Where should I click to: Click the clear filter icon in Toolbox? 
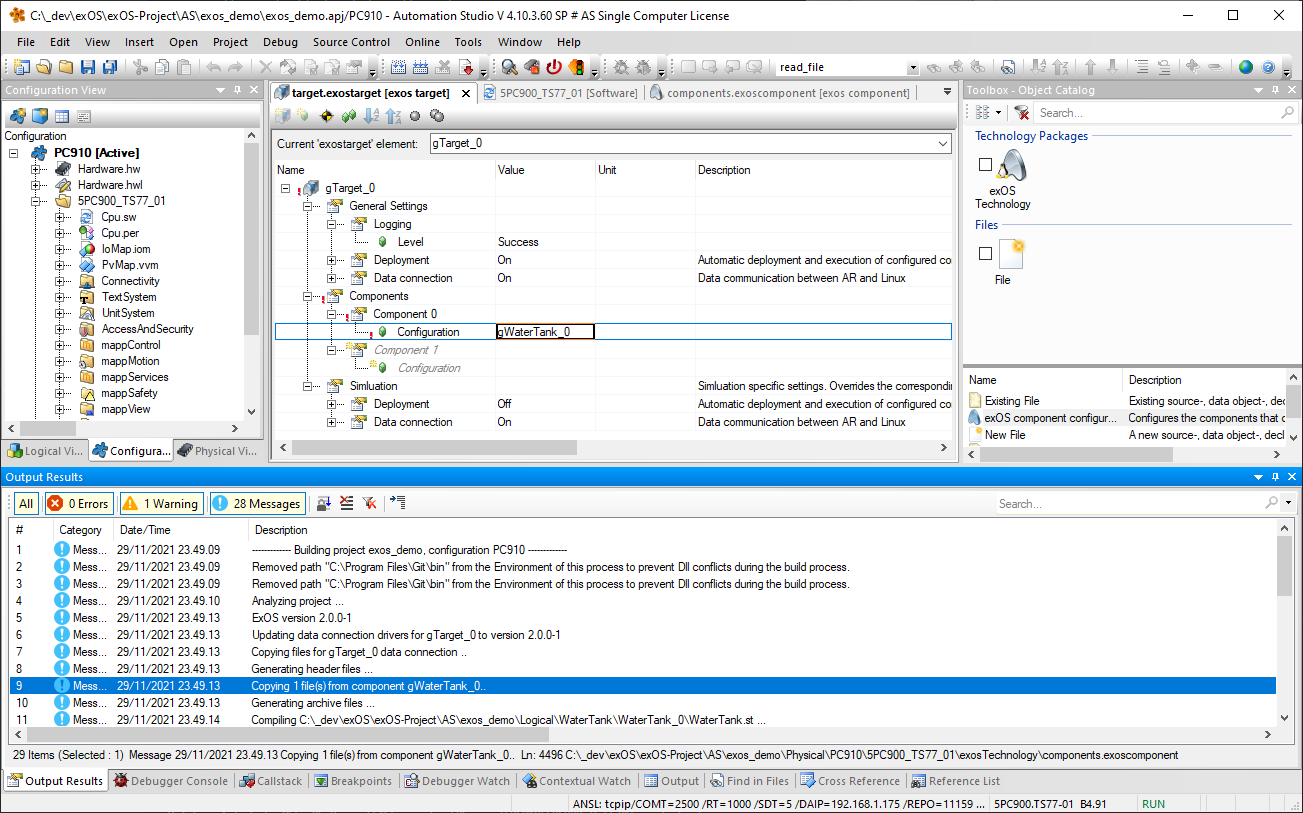click(1022, 113)
